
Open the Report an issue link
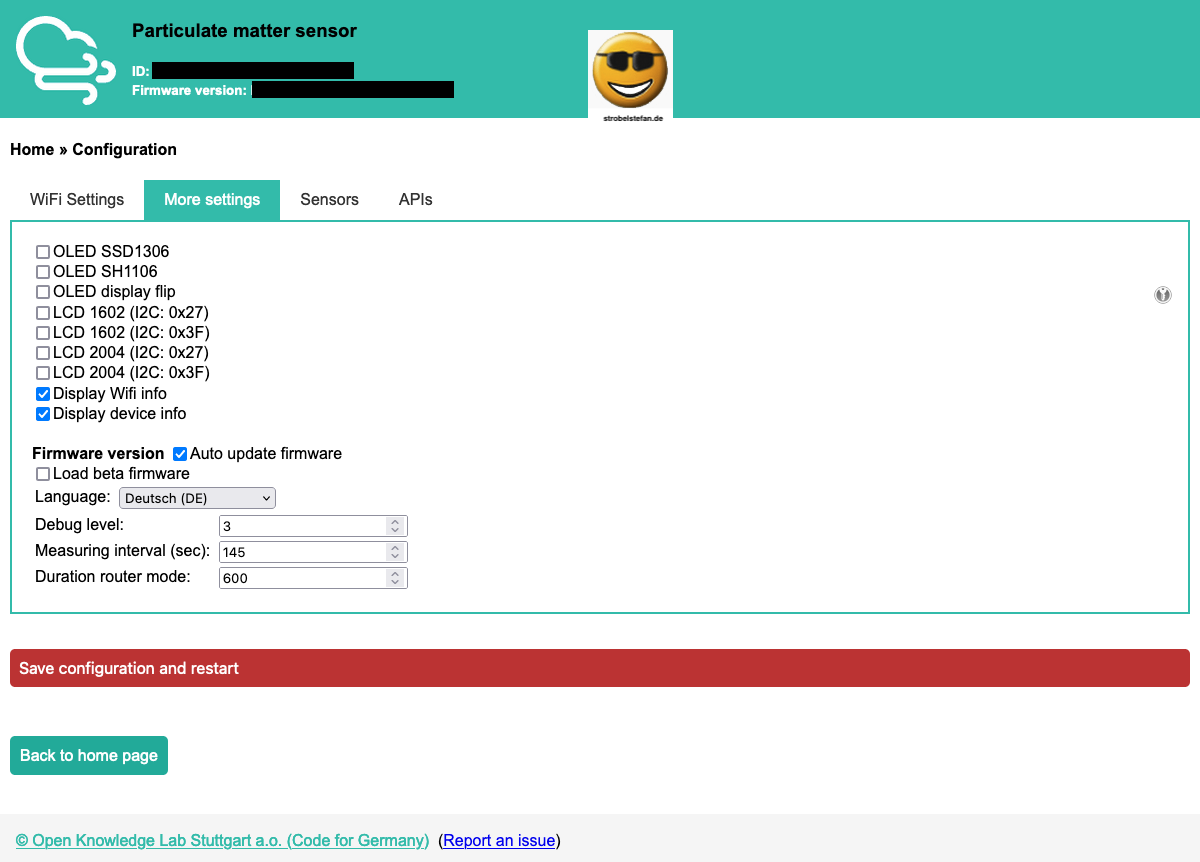[x=498, y=840]
